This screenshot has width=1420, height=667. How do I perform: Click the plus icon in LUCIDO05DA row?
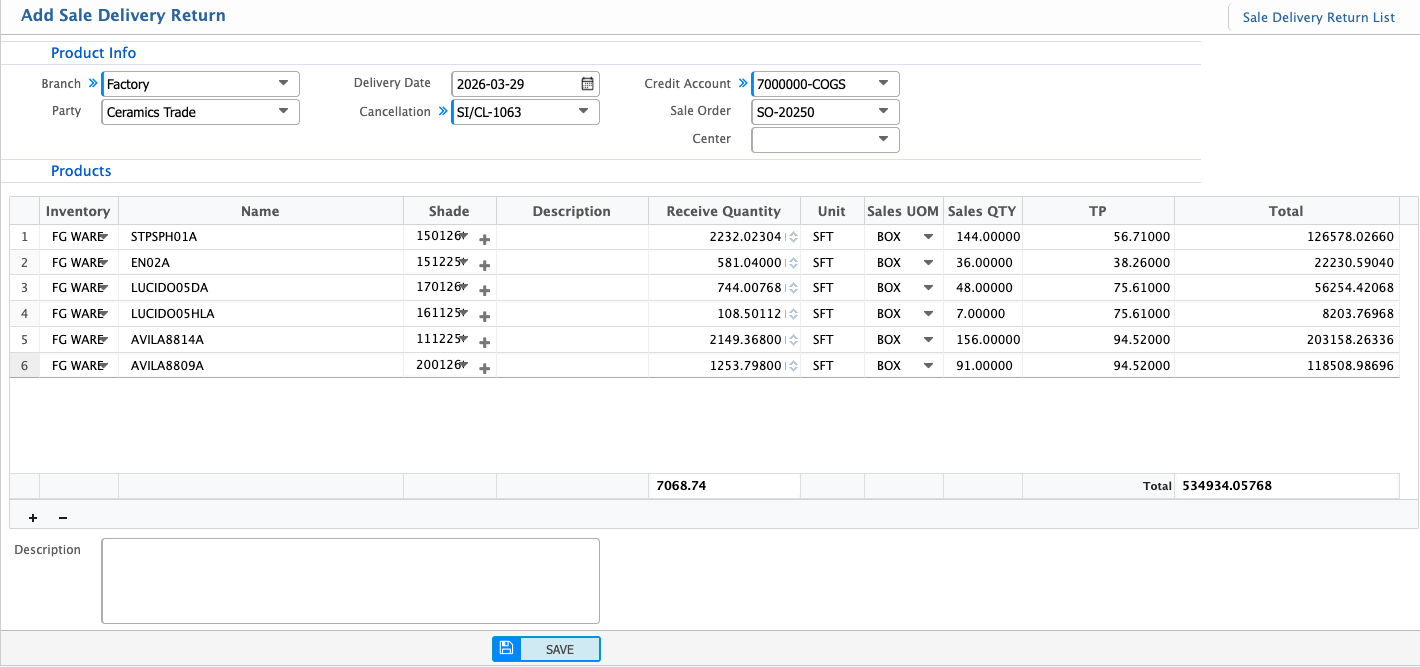(484, 291)
